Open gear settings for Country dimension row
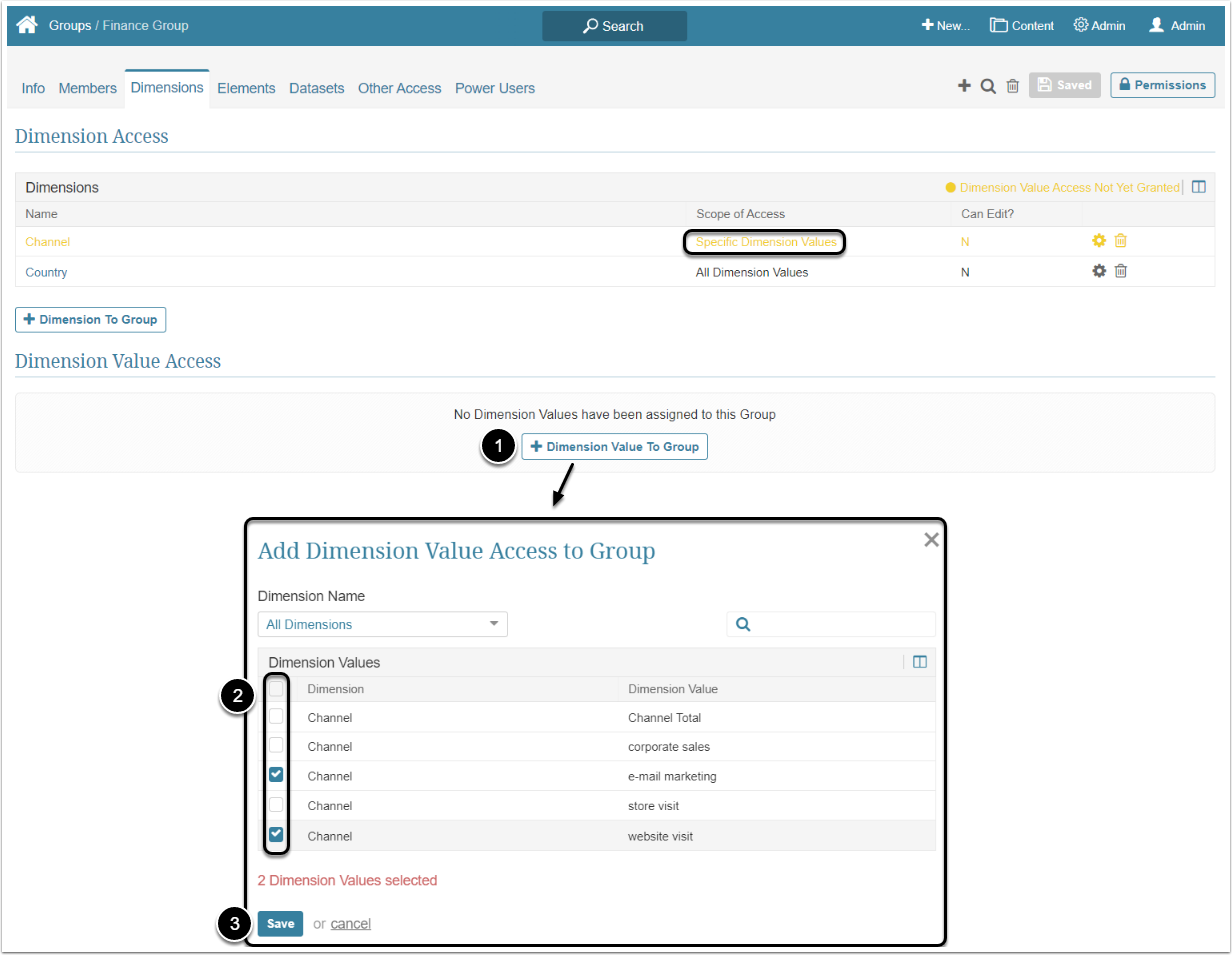 [1099, 271]
